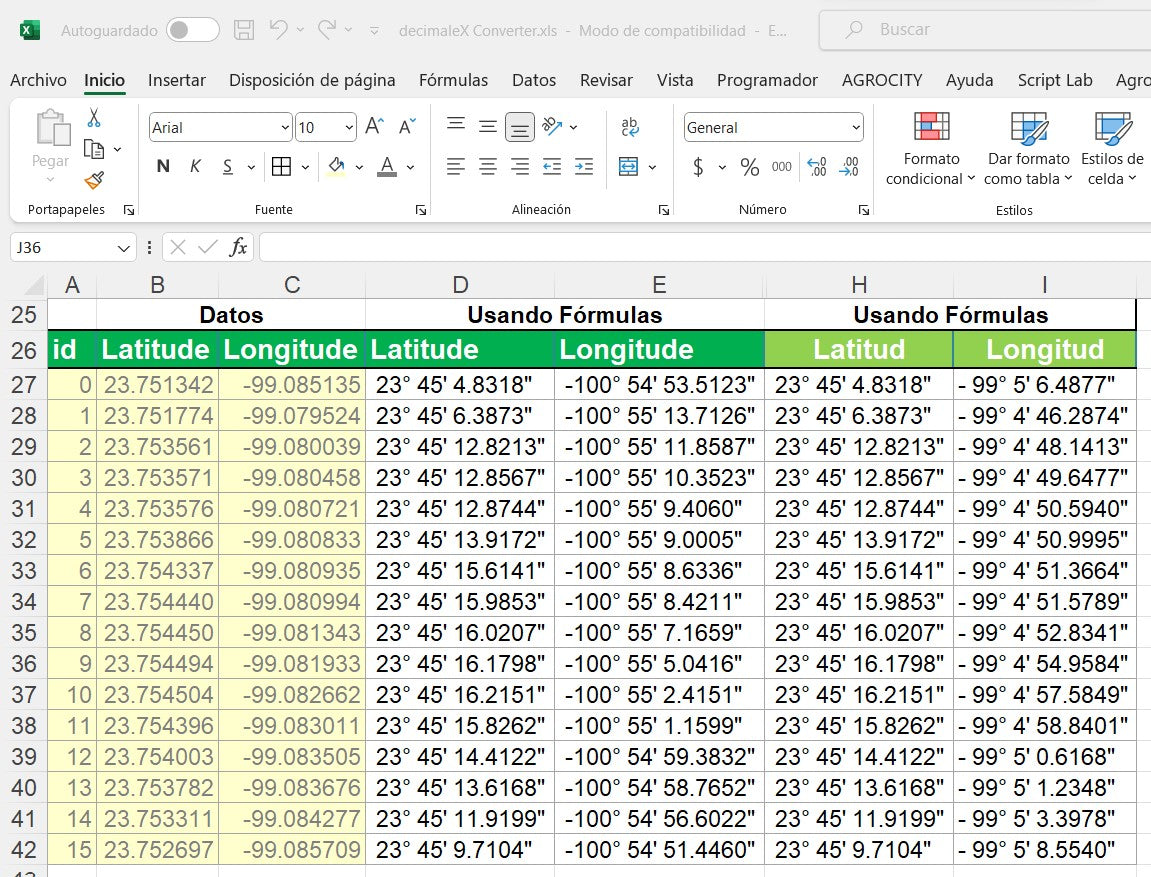The image size is (1151, 877).
Task: Open the General number format dropdown
Action: [x=856, y=128]
